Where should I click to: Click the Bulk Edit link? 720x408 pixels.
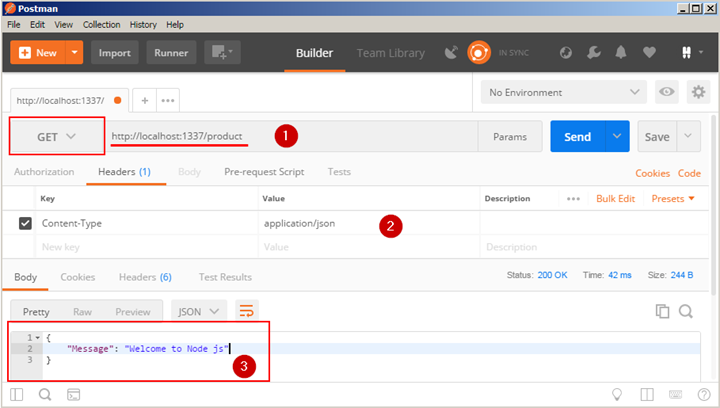pyautogui.click(x=615, y=199)
